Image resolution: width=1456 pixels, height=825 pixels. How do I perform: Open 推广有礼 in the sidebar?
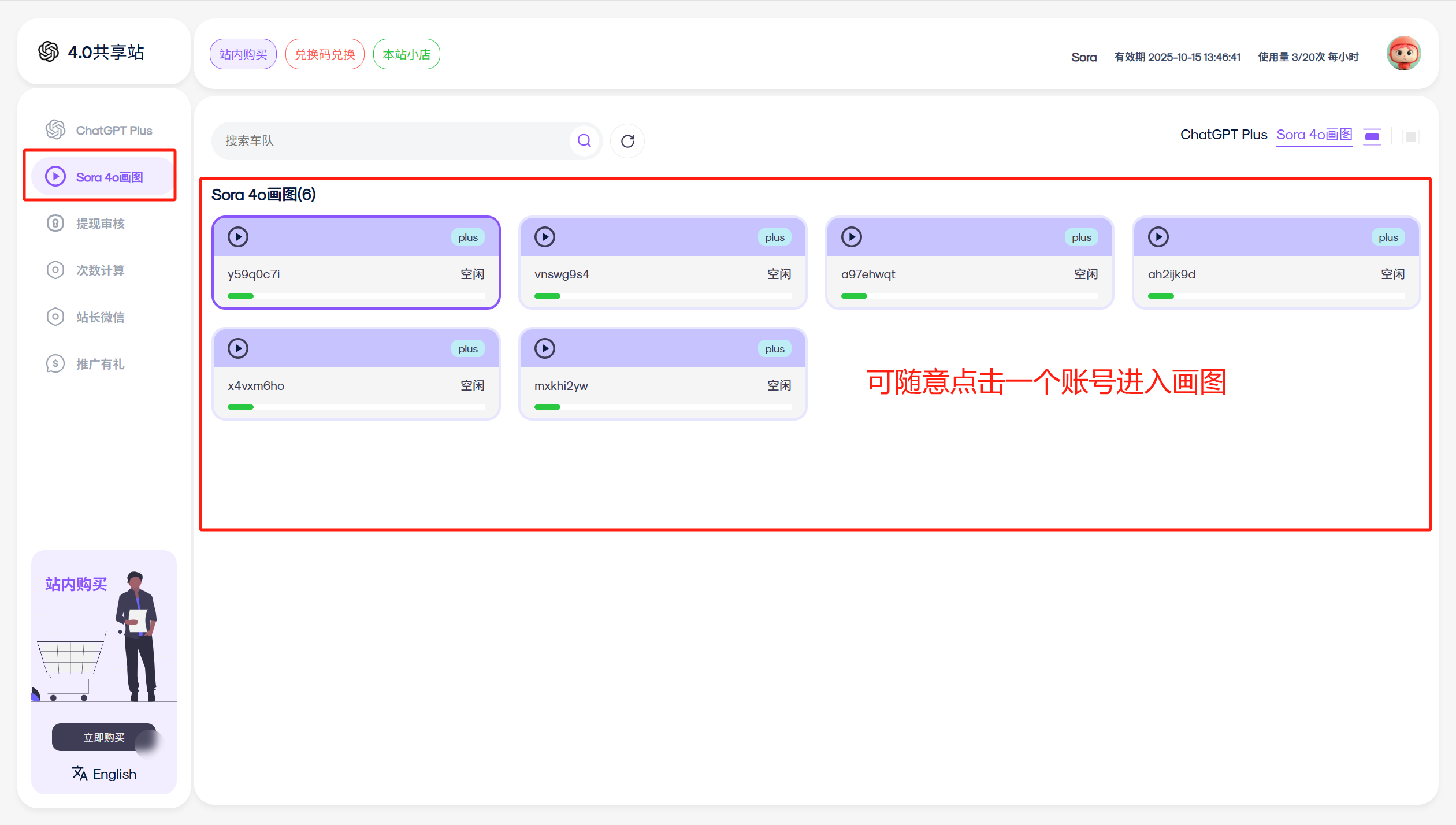click(x=103, y=364)
